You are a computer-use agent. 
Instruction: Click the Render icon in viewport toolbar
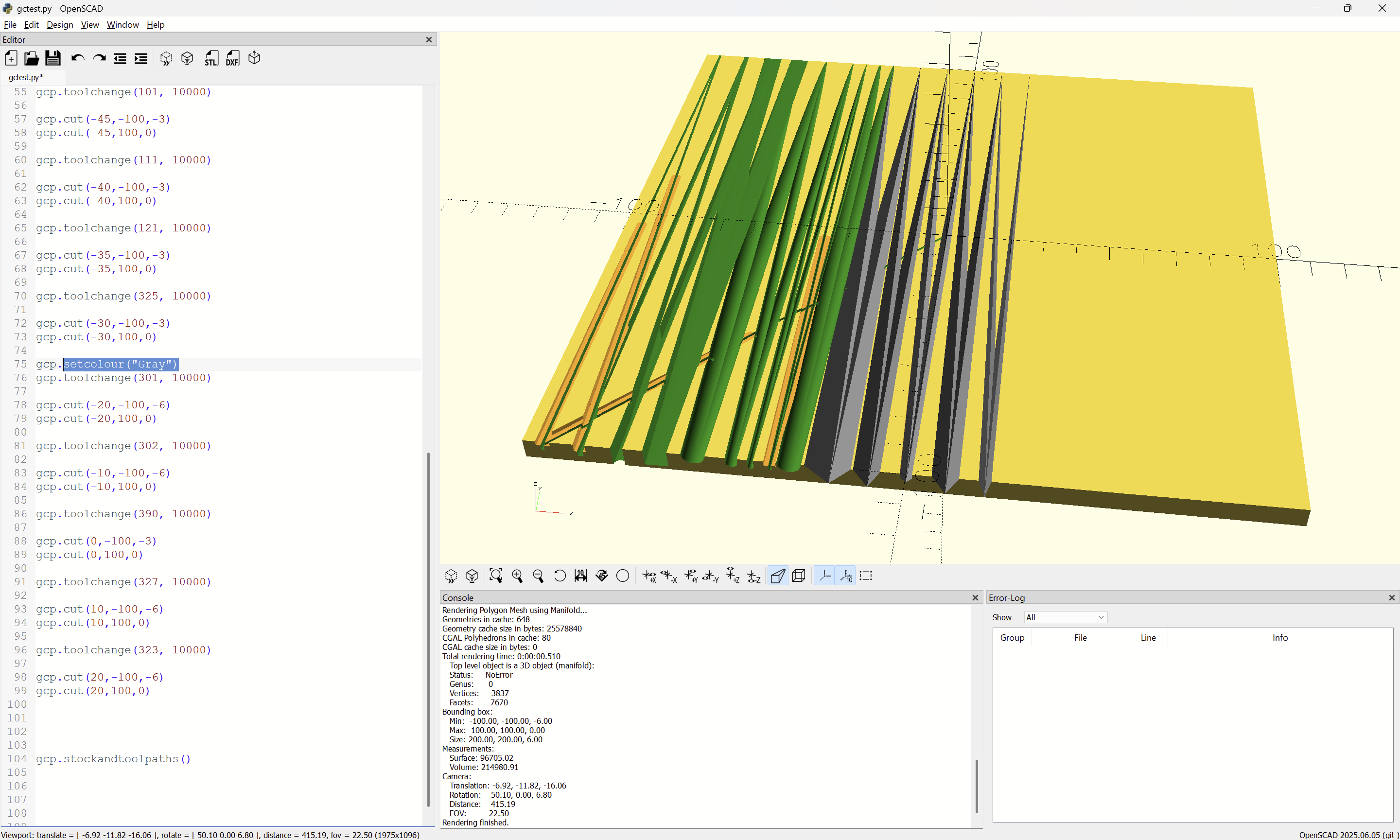click(472, 576)
